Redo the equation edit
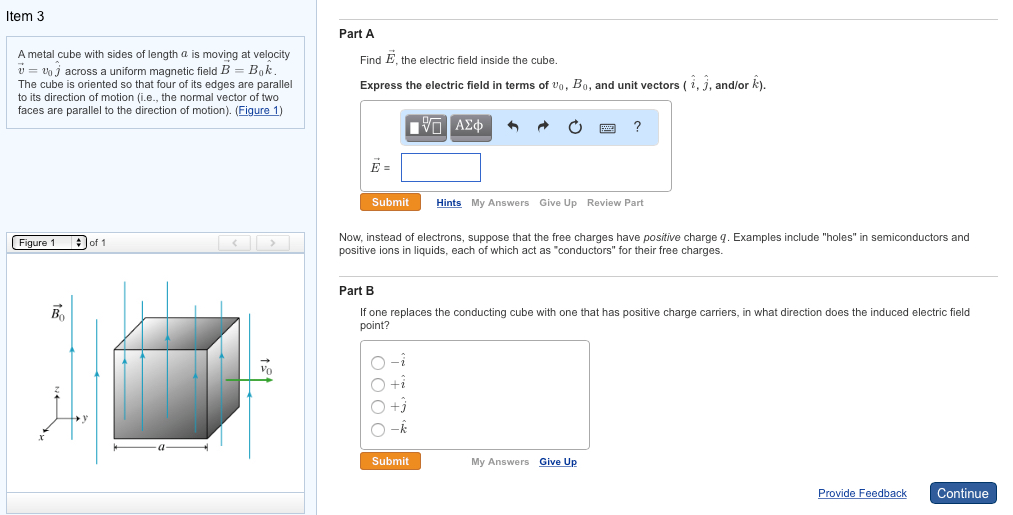 click(x=544, y=127)
